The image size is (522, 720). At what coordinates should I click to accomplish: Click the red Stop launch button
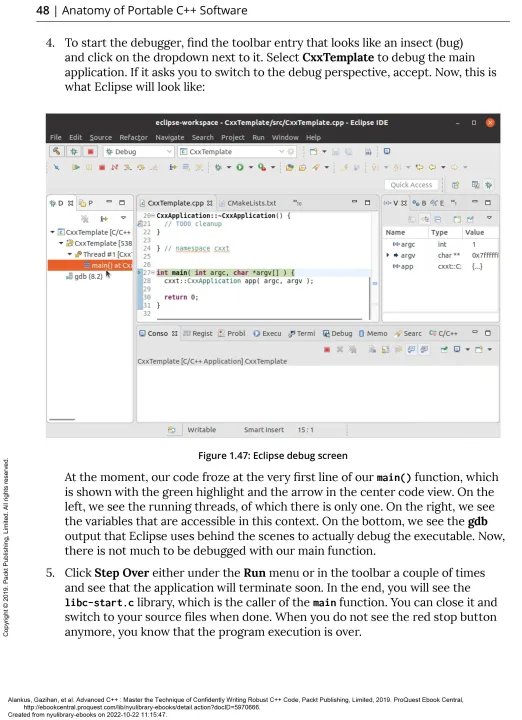(x=90, y=151)
